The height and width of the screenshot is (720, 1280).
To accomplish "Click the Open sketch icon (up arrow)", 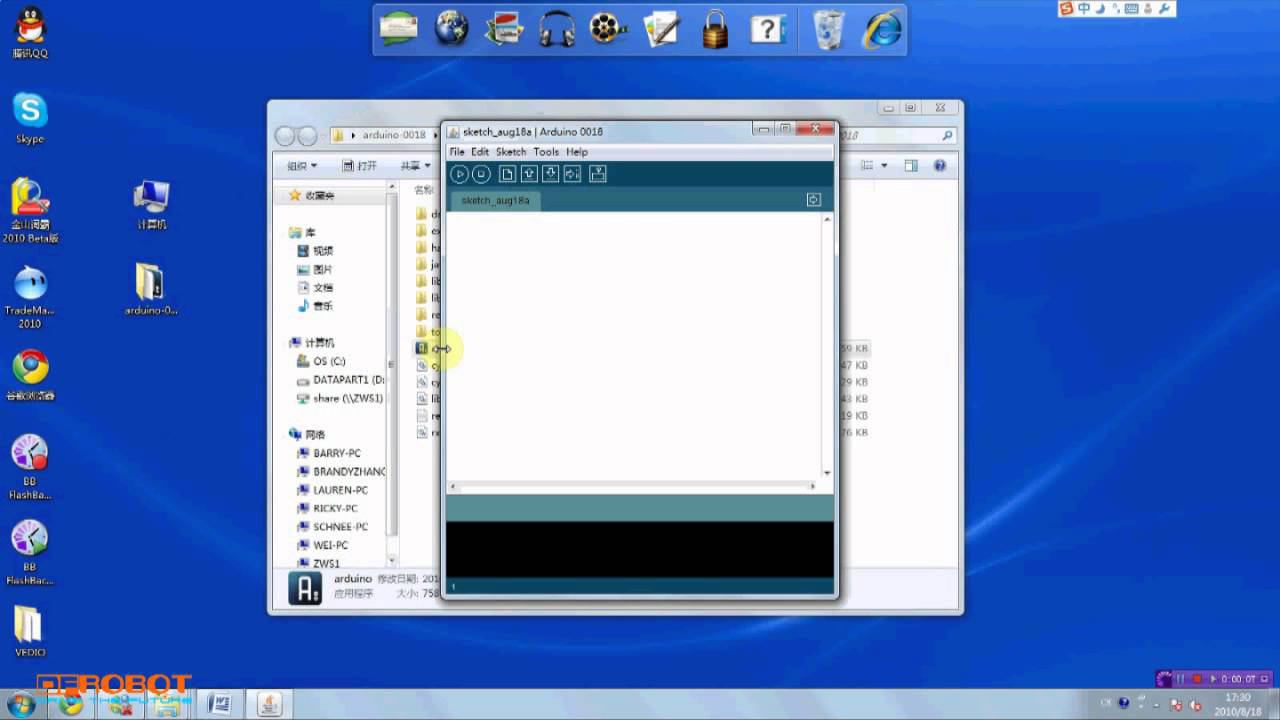I will point(529,174).
